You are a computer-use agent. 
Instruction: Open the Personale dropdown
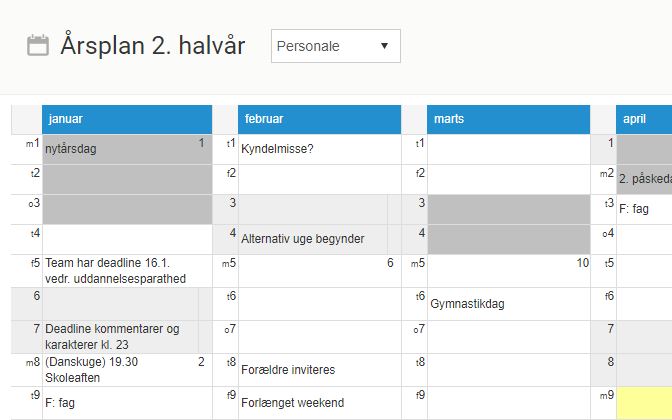click(x=336, y=46)
